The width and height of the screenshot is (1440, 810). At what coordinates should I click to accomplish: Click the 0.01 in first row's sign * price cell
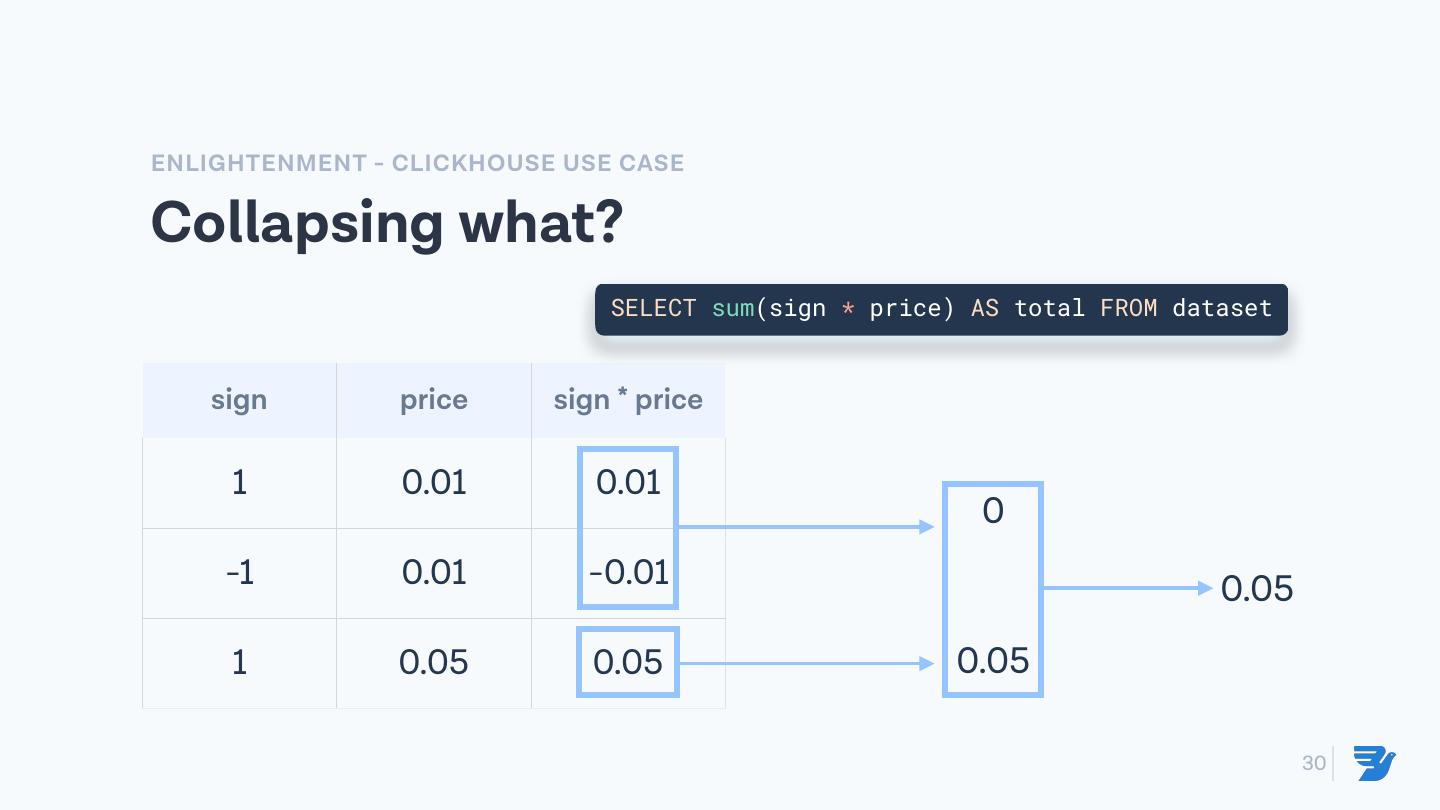[629, 482]
